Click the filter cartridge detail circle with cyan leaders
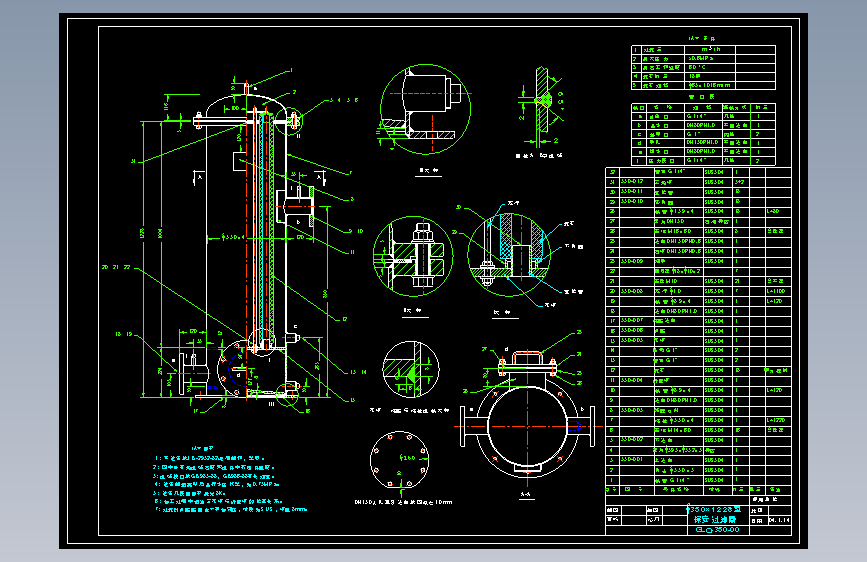The width and height of the screenshot is (867, 562). tap(509, 255)
